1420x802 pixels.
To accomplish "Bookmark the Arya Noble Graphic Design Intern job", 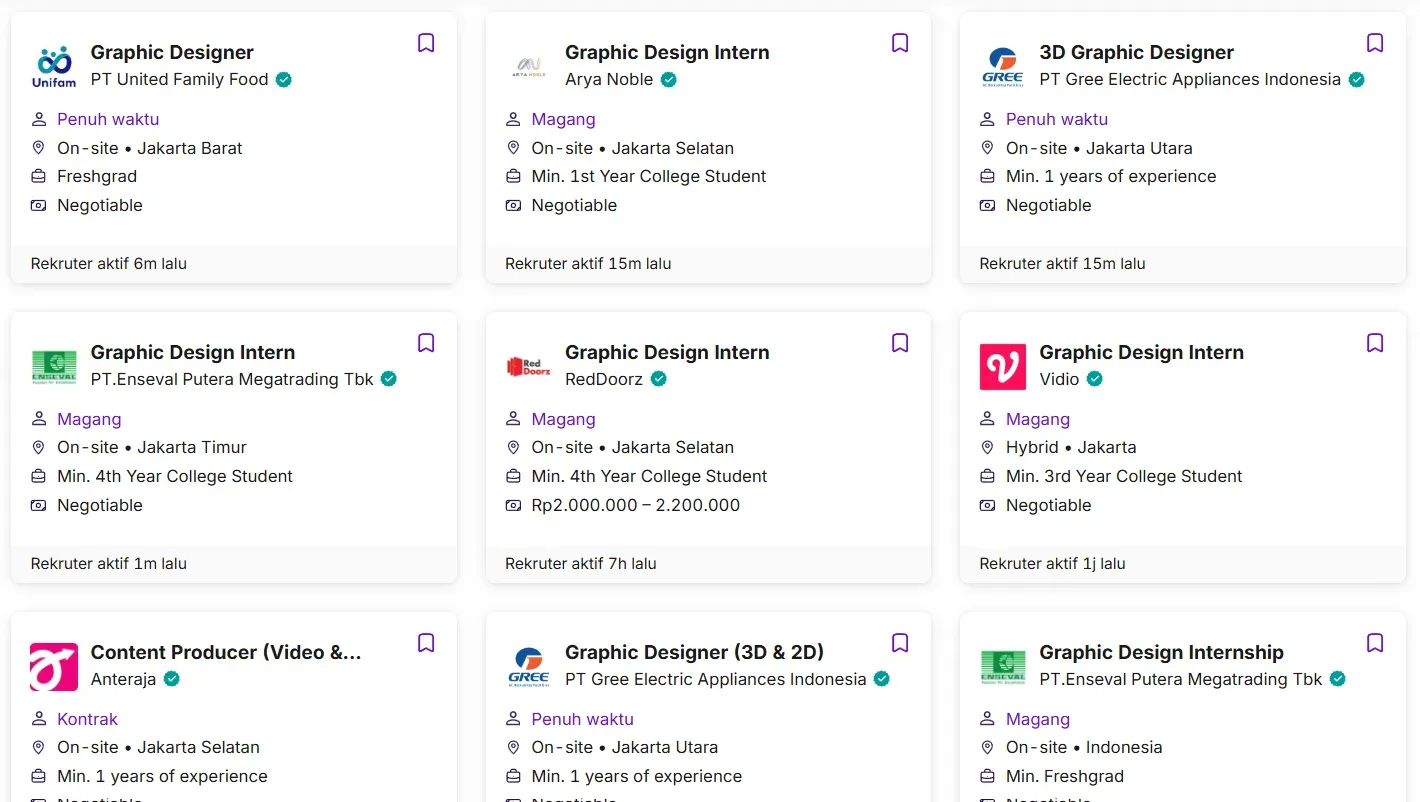I will tap(900, 43).
